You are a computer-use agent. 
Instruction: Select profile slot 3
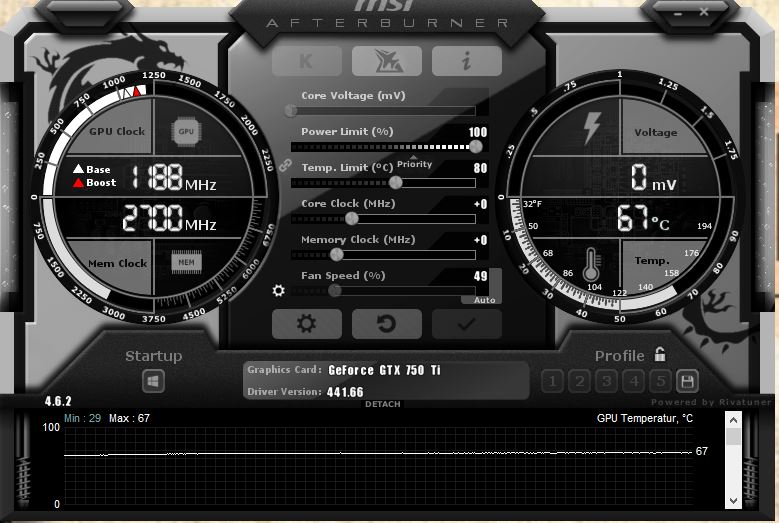click(x=606, y=381)
